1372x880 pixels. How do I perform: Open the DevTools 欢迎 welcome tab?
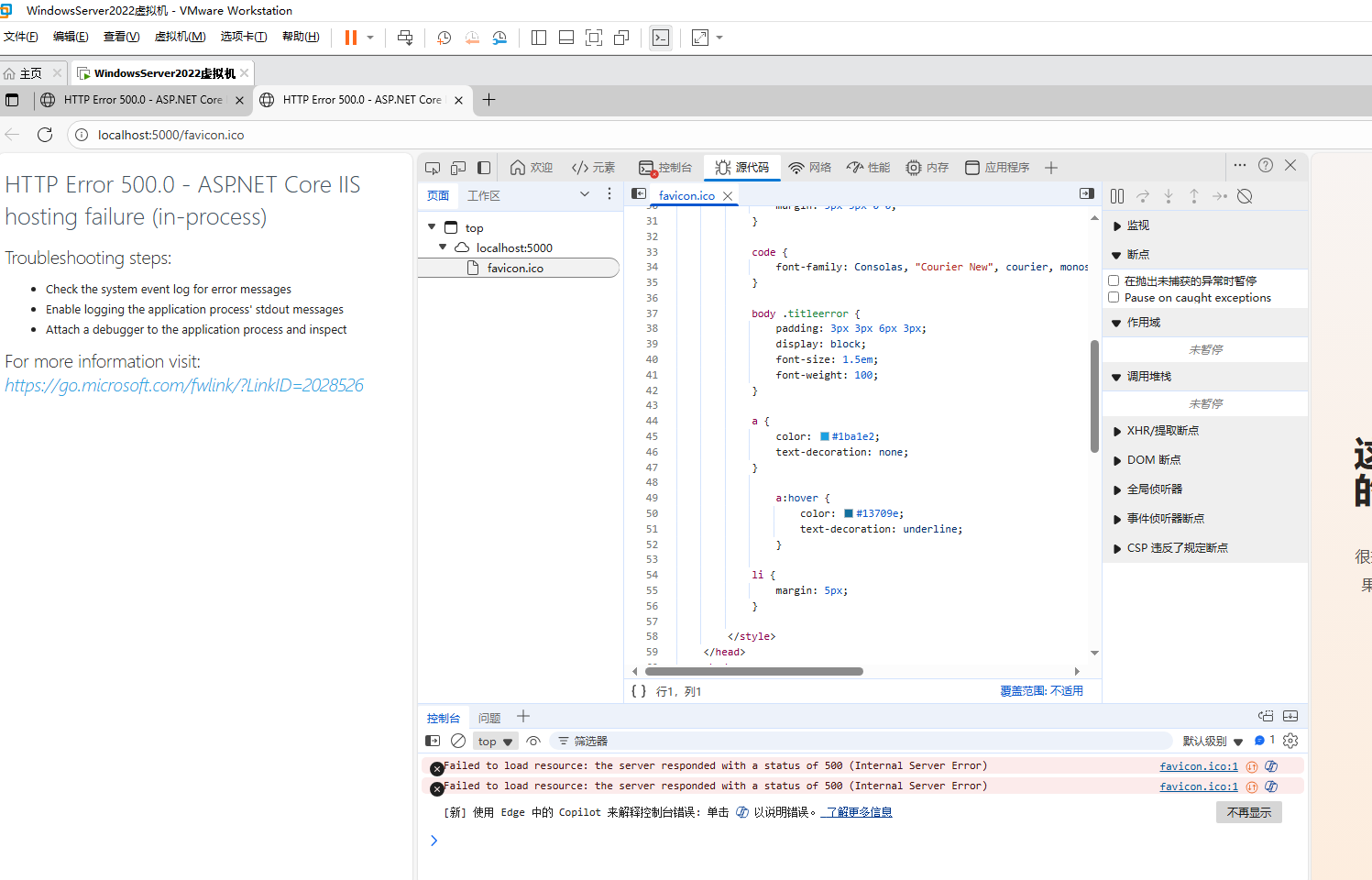pyautogui.click(x=532, y=168)
